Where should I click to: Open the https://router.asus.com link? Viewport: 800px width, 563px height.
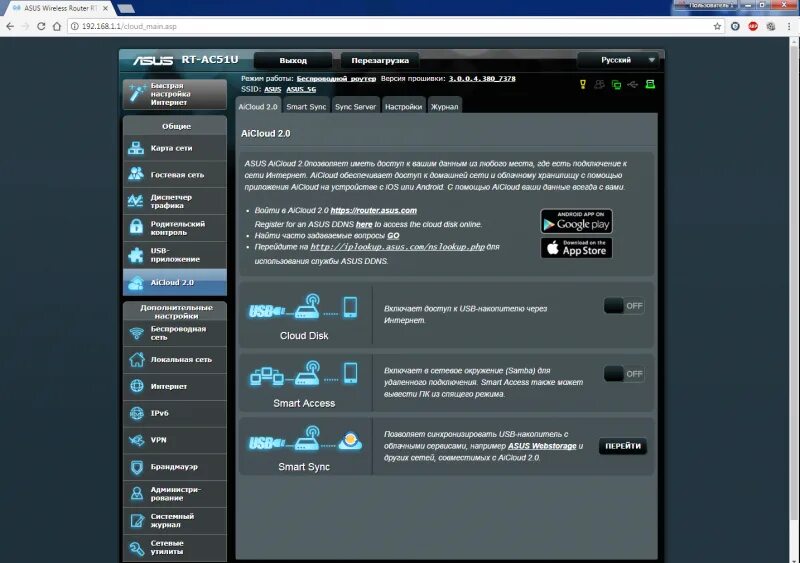[373, 210]
